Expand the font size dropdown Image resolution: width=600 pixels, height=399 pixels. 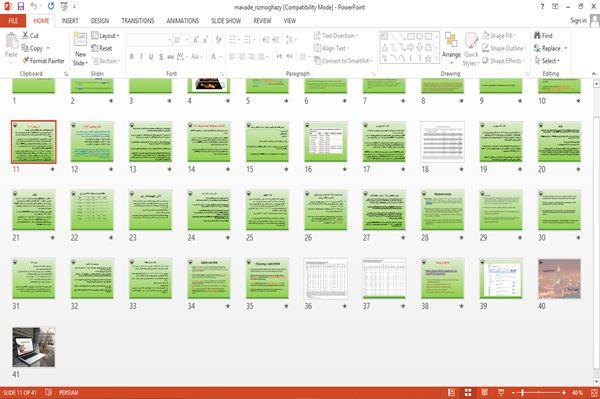tap(187, 40)
